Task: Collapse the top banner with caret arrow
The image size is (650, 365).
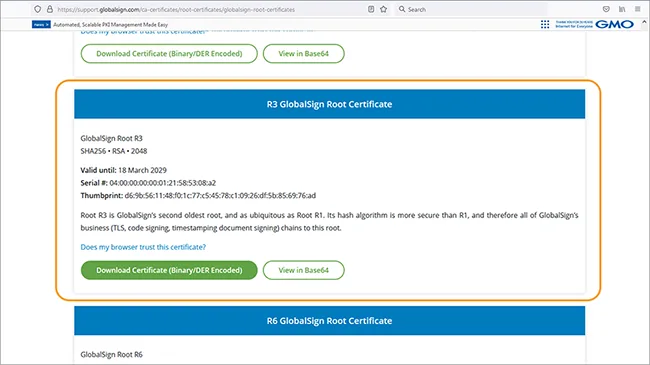Action: point(644,22)
